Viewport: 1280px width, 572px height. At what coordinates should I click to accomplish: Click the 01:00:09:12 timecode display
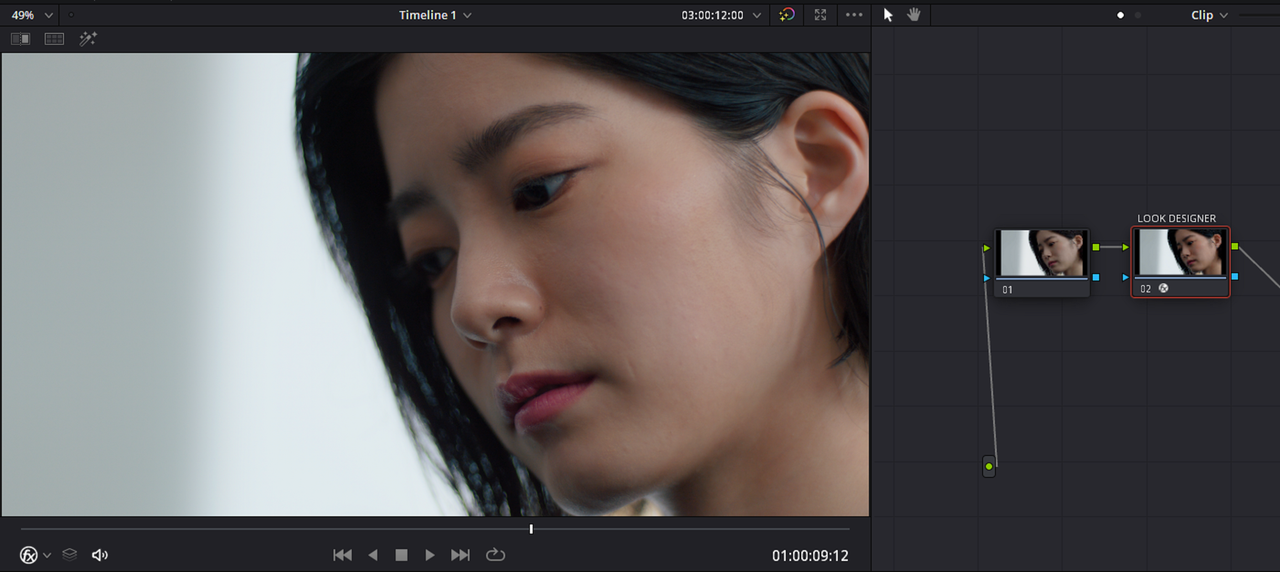click(810, 555)
